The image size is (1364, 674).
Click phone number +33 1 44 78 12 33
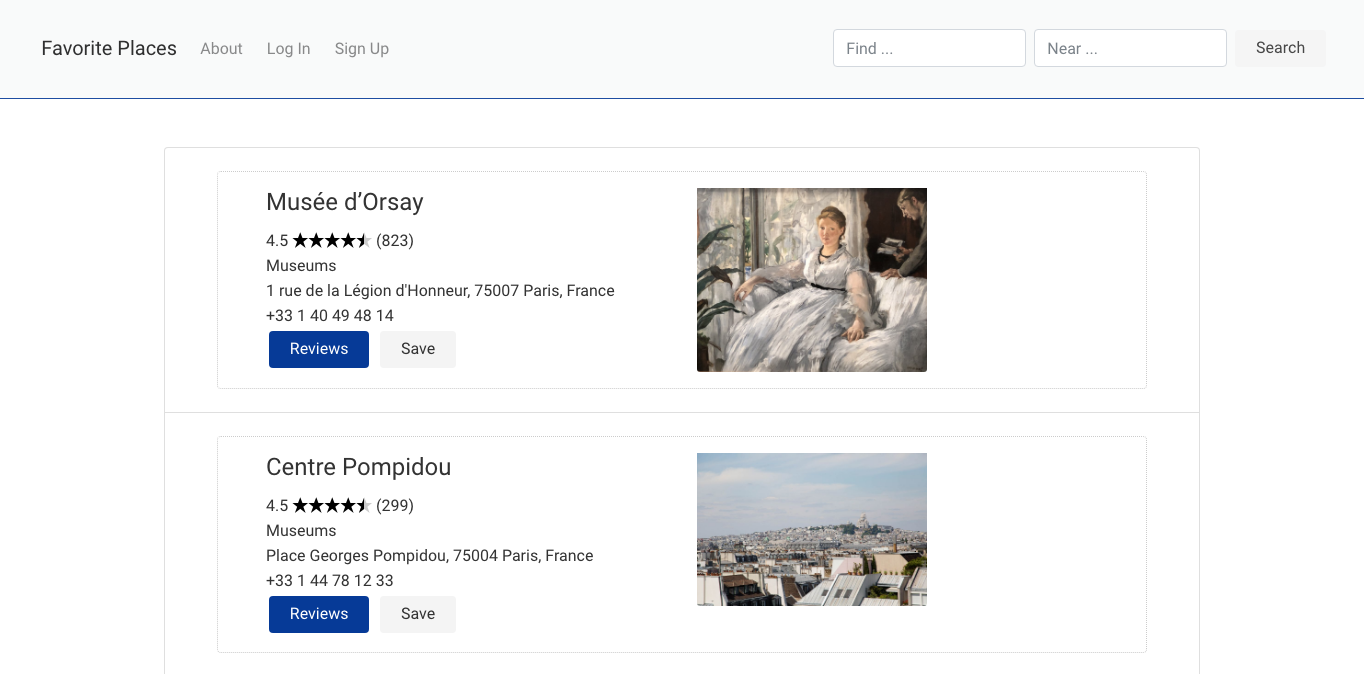tap(330, 581)
